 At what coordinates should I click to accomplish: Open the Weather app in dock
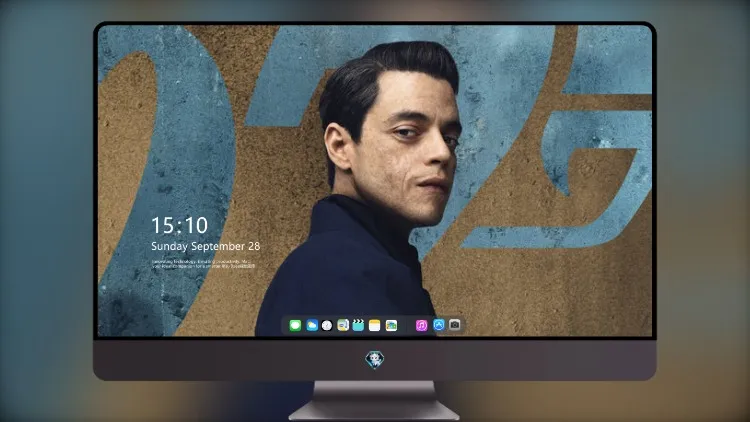click(x=312, y=326)
